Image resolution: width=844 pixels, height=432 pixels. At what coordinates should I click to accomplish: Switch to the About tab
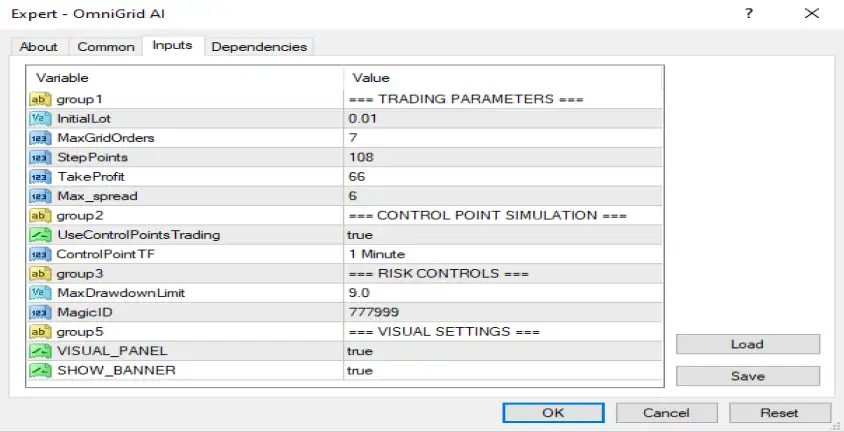tap(39, 47)
